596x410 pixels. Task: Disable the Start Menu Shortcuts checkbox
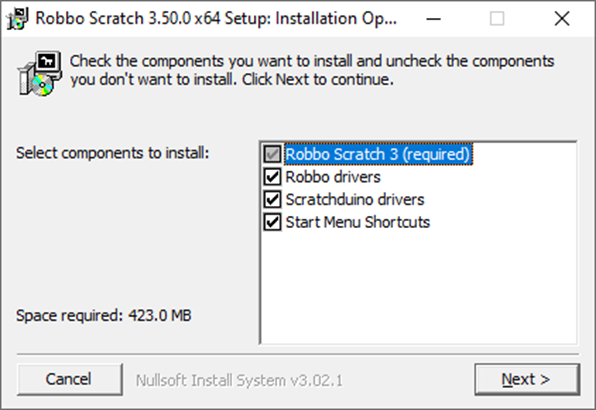[x=272, y=222]
